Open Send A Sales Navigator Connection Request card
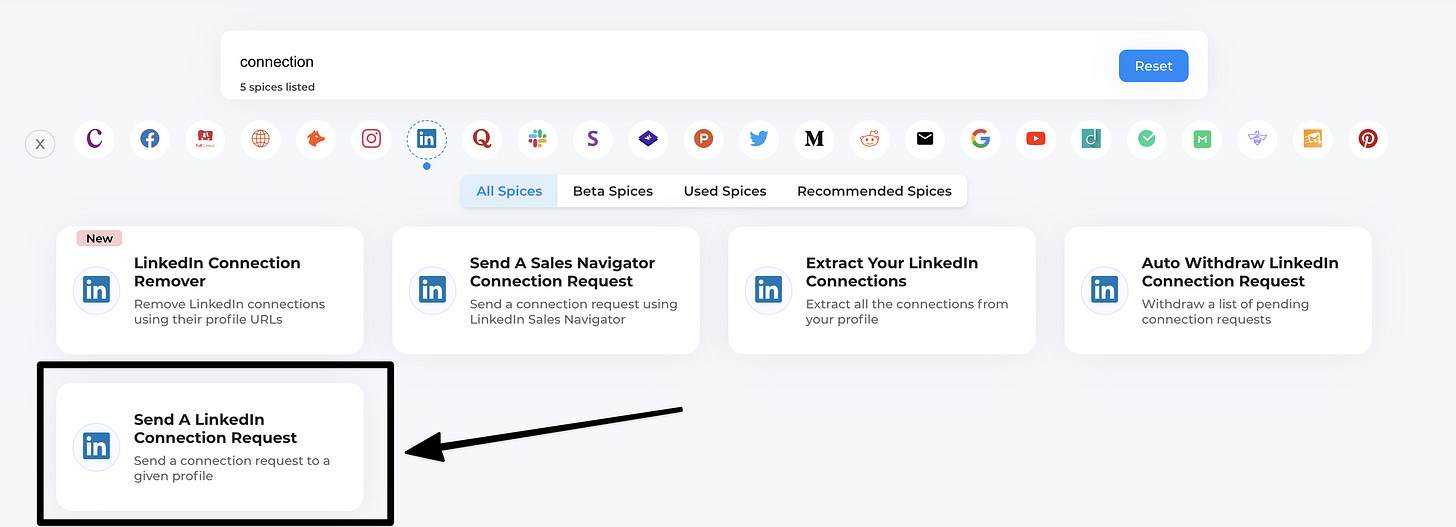The image size is (1456, 527). (546, 290)
